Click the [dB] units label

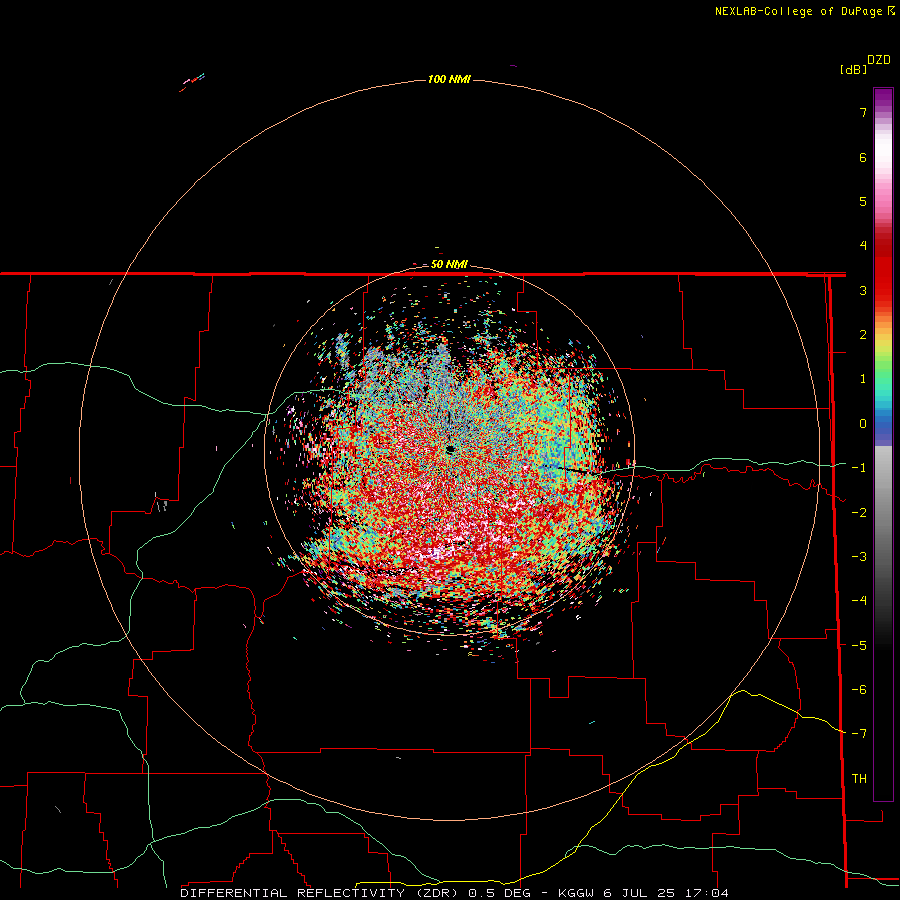click(854, 70)
